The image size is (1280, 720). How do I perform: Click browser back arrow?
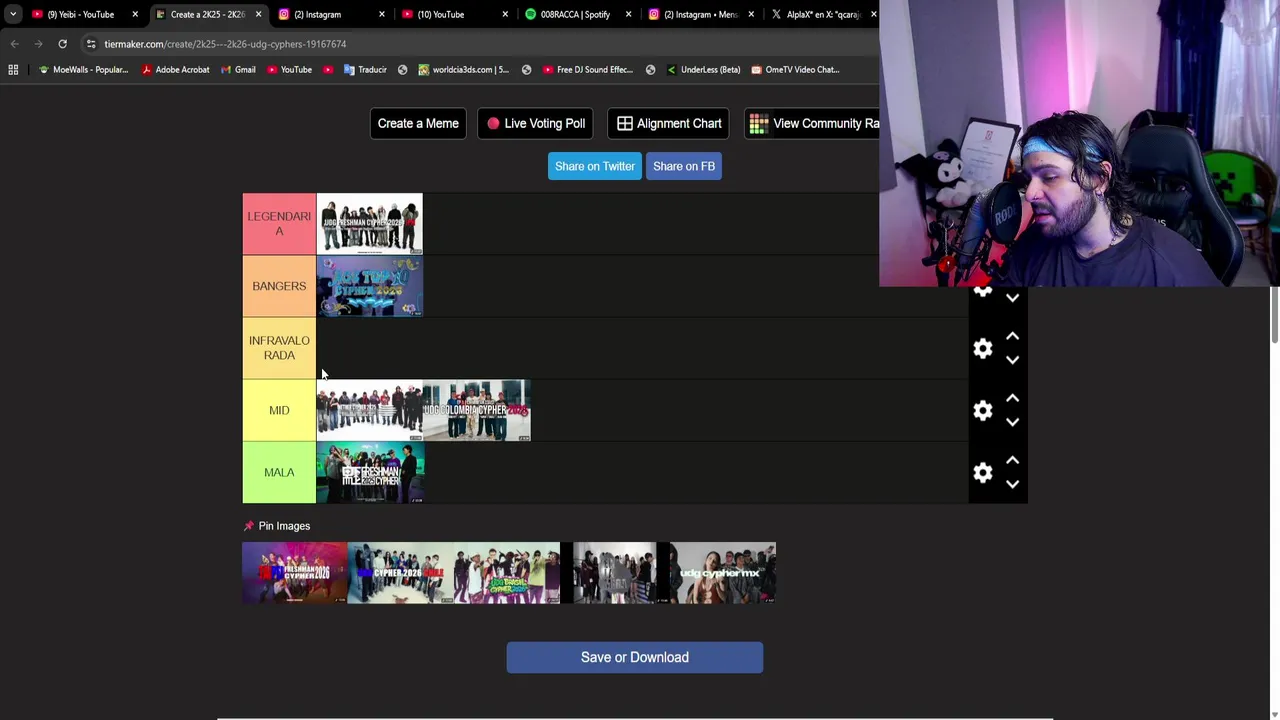point(14,44)
